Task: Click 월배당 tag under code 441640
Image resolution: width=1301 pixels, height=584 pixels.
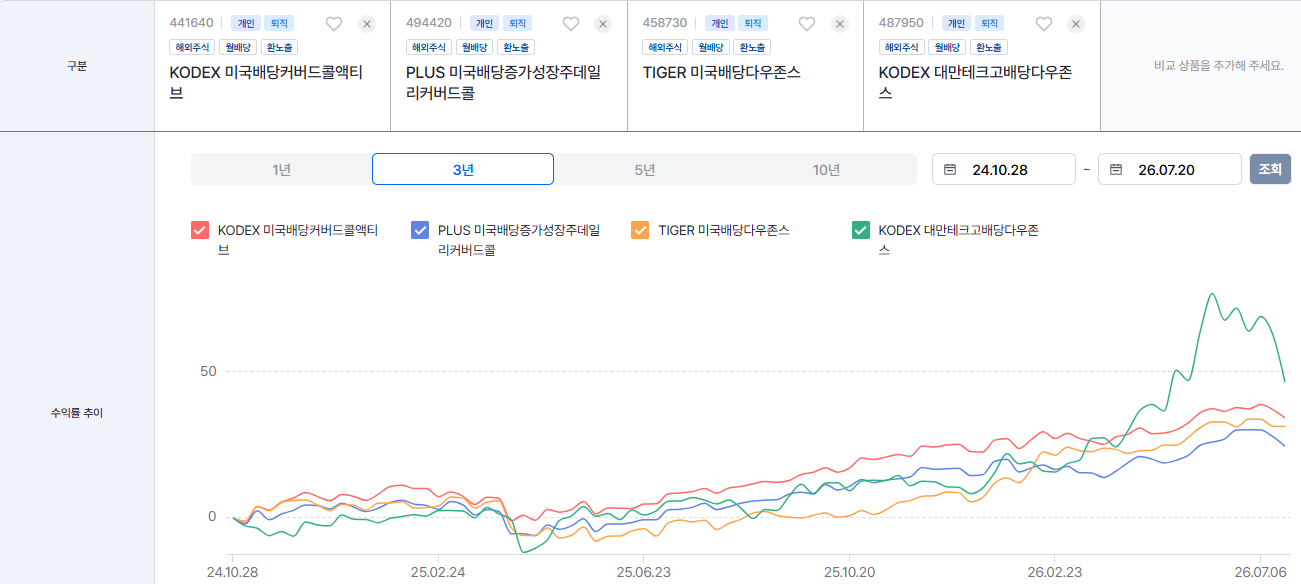Action: point(238,47)
